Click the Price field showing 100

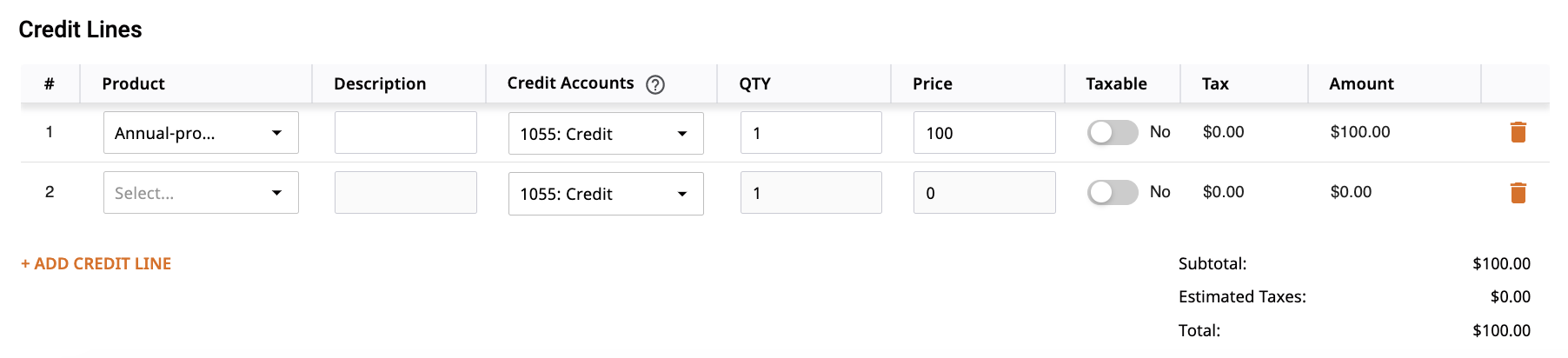point(985,133)
